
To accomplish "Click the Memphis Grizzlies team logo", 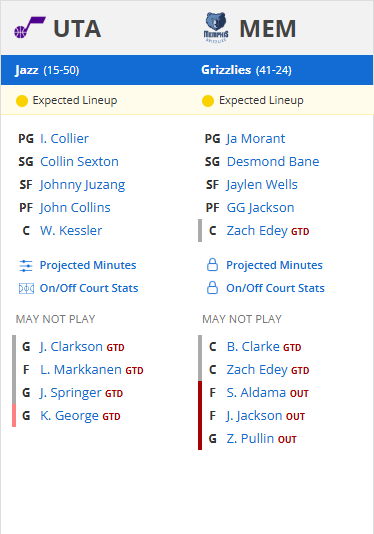I will [x=216, y=28].
